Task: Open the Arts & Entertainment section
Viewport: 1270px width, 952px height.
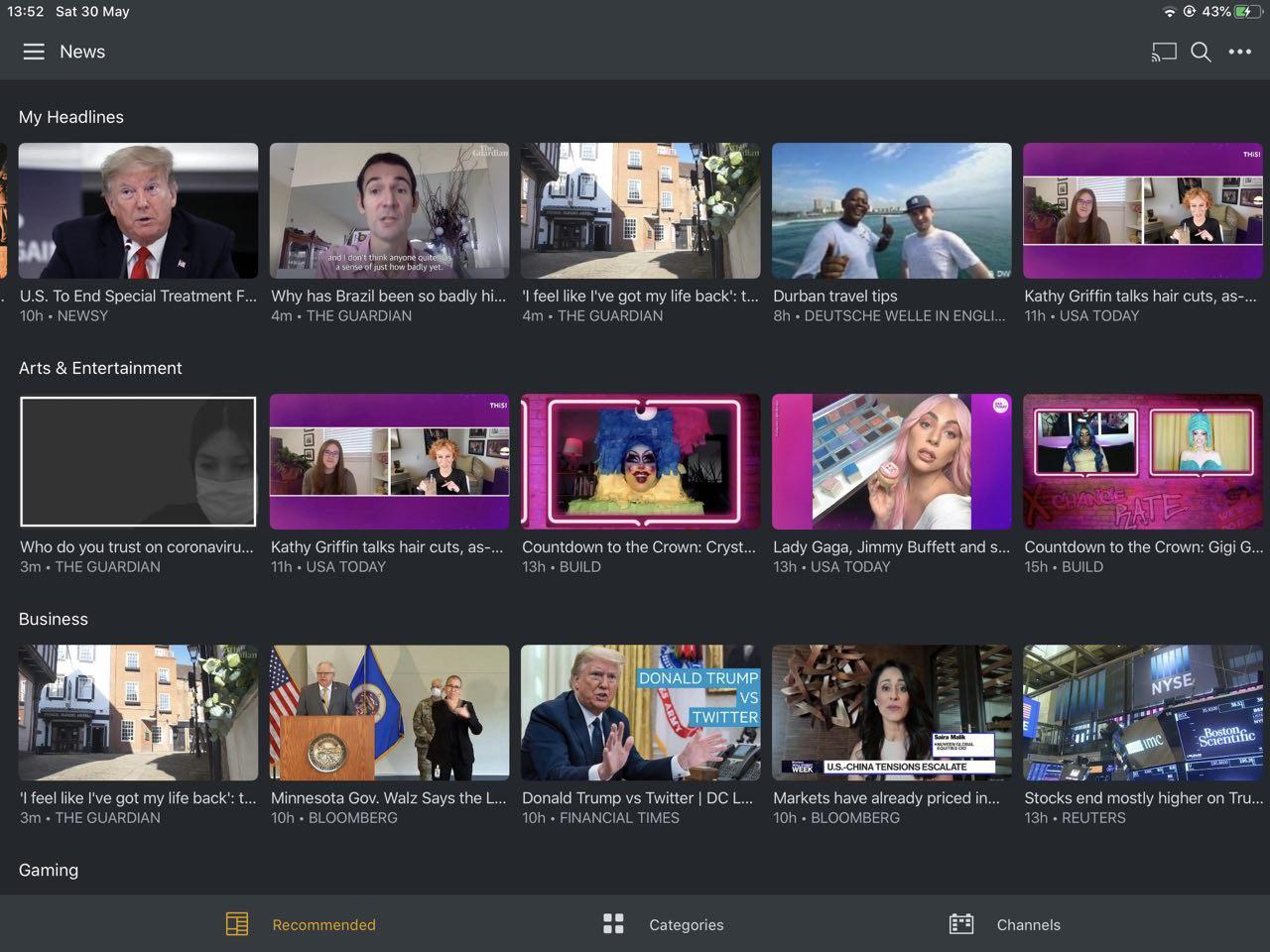Action: [100, 368]
